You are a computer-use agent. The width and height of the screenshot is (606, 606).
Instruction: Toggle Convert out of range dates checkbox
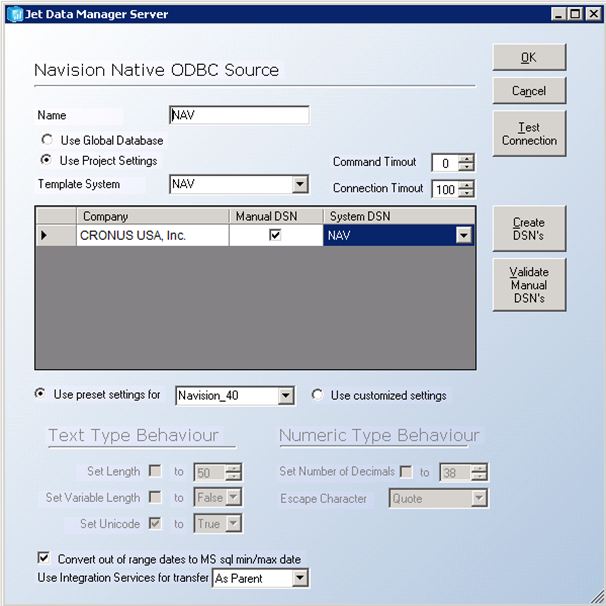tap(44, 558)
